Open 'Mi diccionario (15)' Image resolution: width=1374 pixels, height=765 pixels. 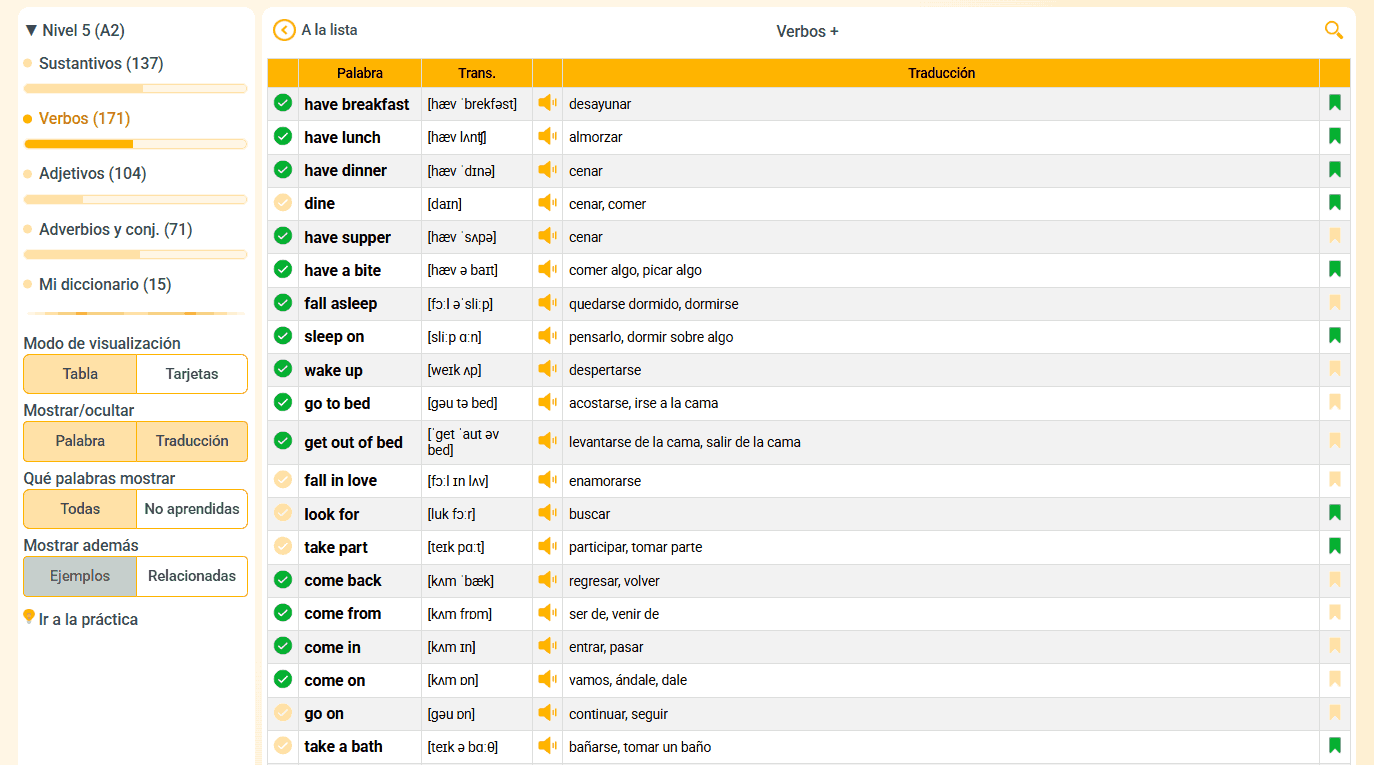[x=105, y=284]
